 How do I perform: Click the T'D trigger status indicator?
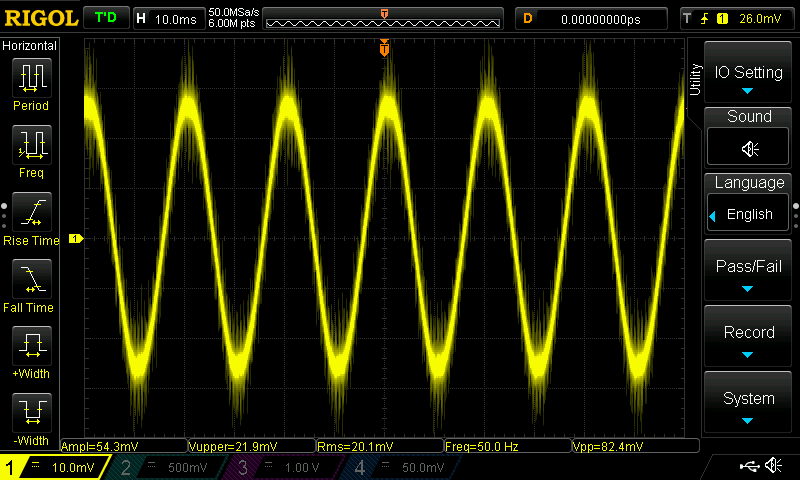(x=106, y=18)
